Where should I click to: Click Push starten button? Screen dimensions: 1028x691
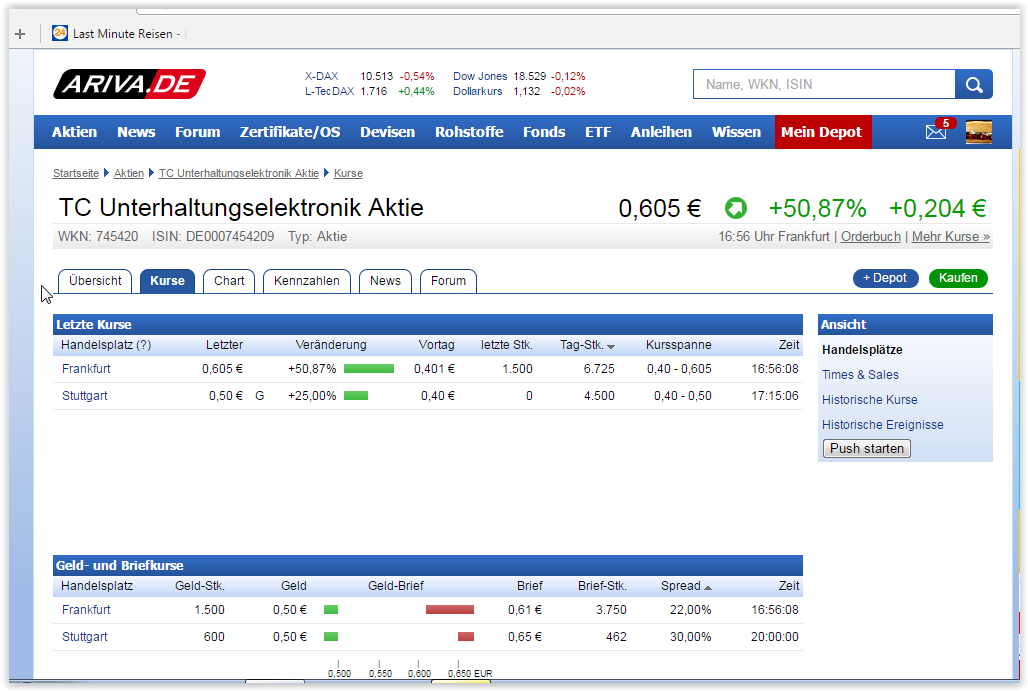click(867, 448)
